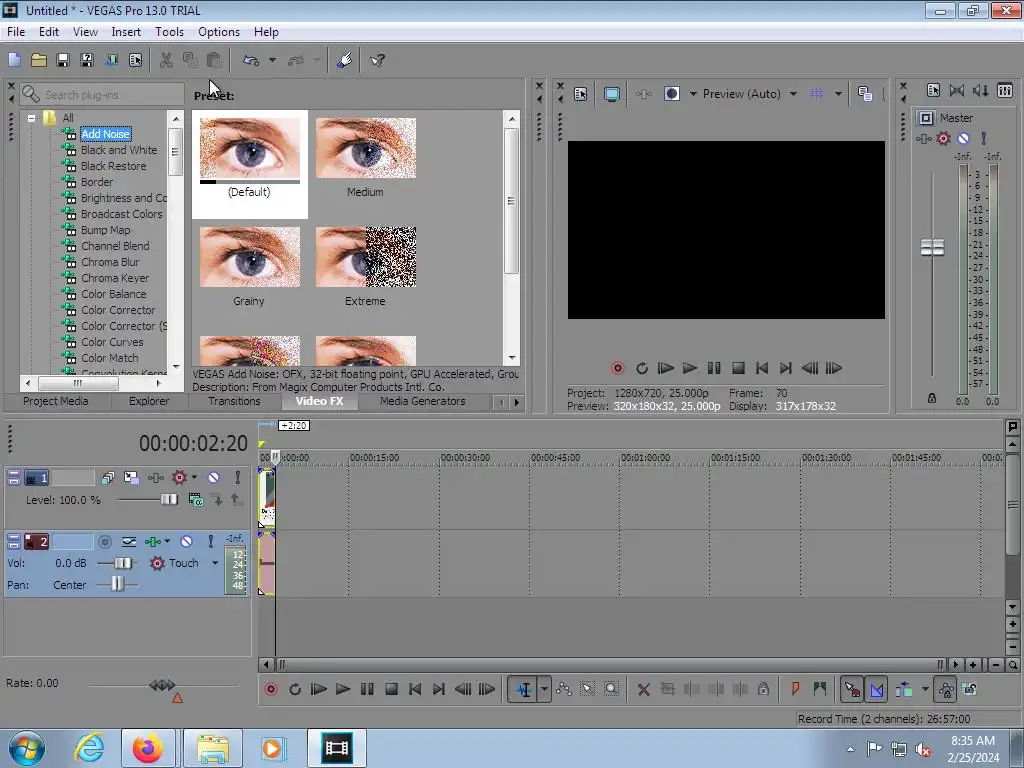Click Downmix Output icon in mixer
Image resolution: width=1024 pixels, height=768 pixels.
point(957,91)
